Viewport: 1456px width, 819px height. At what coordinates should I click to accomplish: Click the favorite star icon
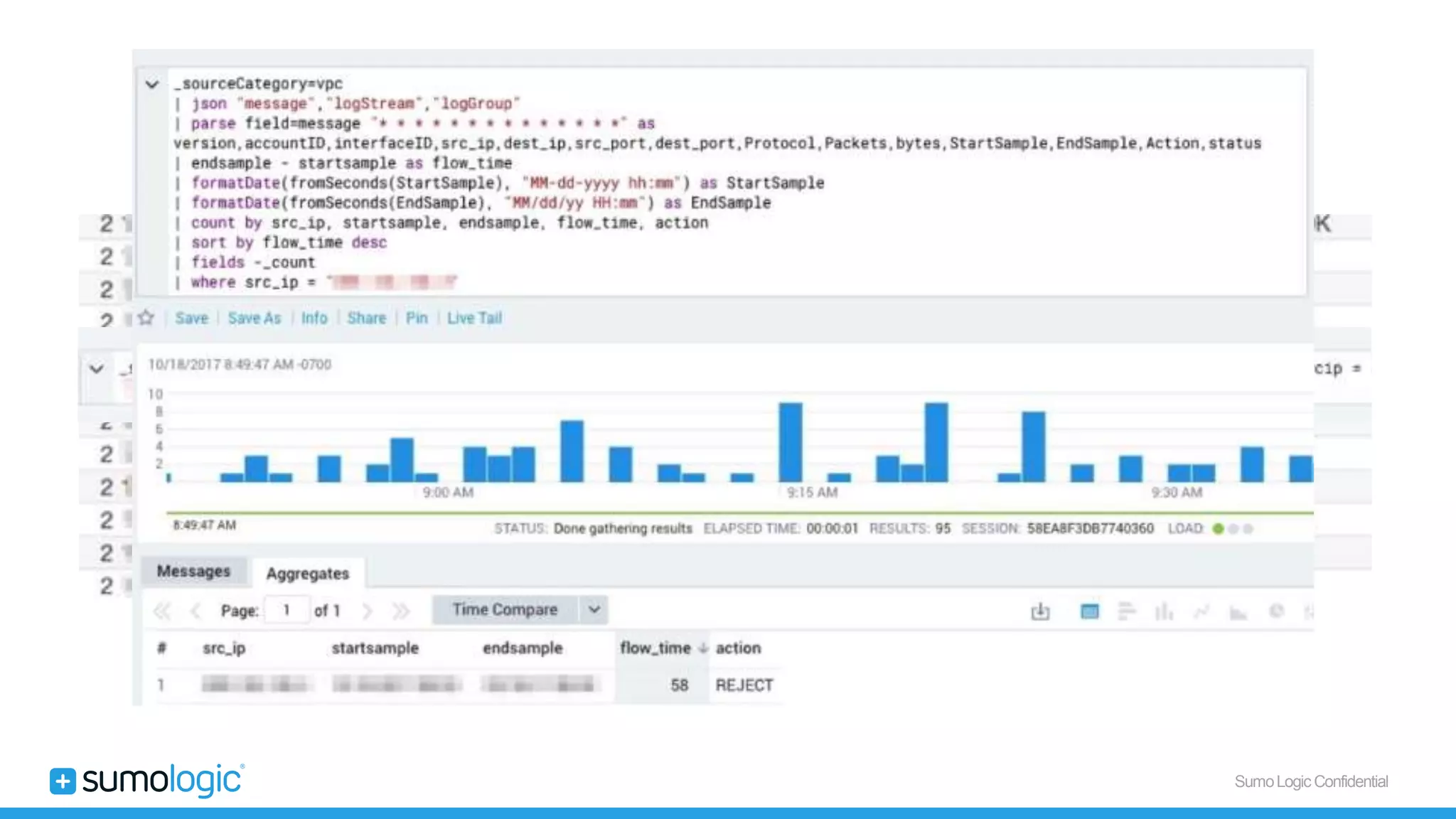(x=146, y=318)
